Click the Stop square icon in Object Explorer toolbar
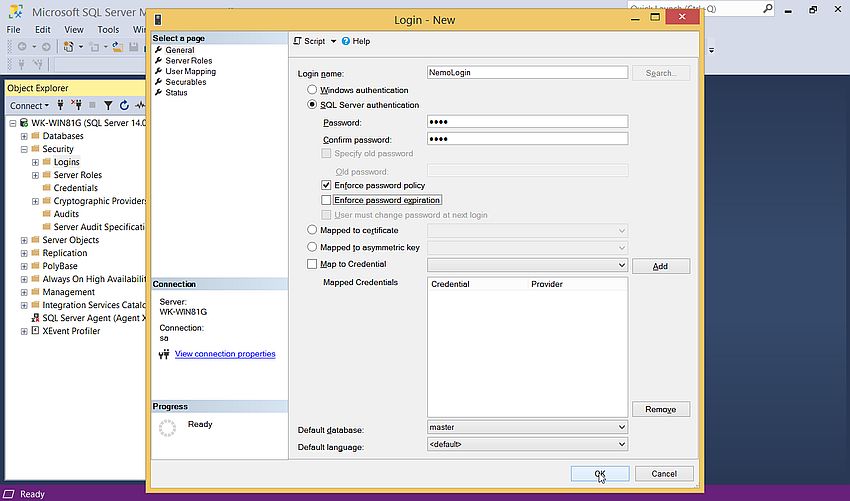850x501 pixels. pos(92,105)
